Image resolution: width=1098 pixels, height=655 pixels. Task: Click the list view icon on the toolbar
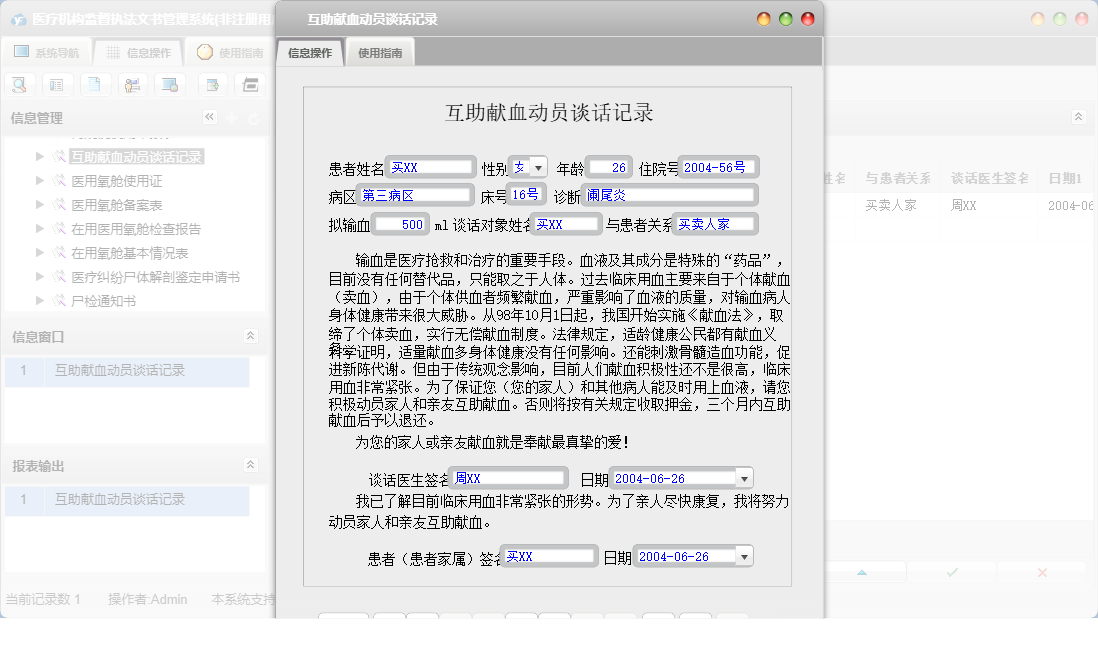[57, 85]
